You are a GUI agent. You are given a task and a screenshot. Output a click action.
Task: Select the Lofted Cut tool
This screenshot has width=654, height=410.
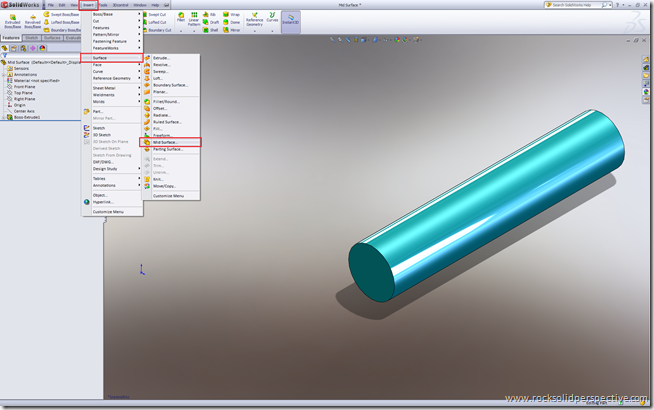155,23
